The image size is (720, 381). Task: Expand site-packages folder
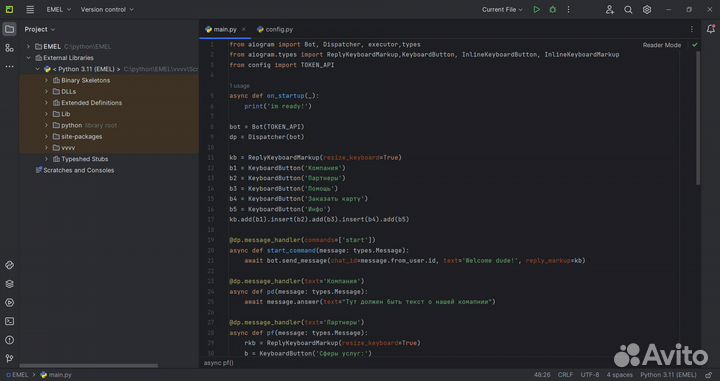[46, 136]
